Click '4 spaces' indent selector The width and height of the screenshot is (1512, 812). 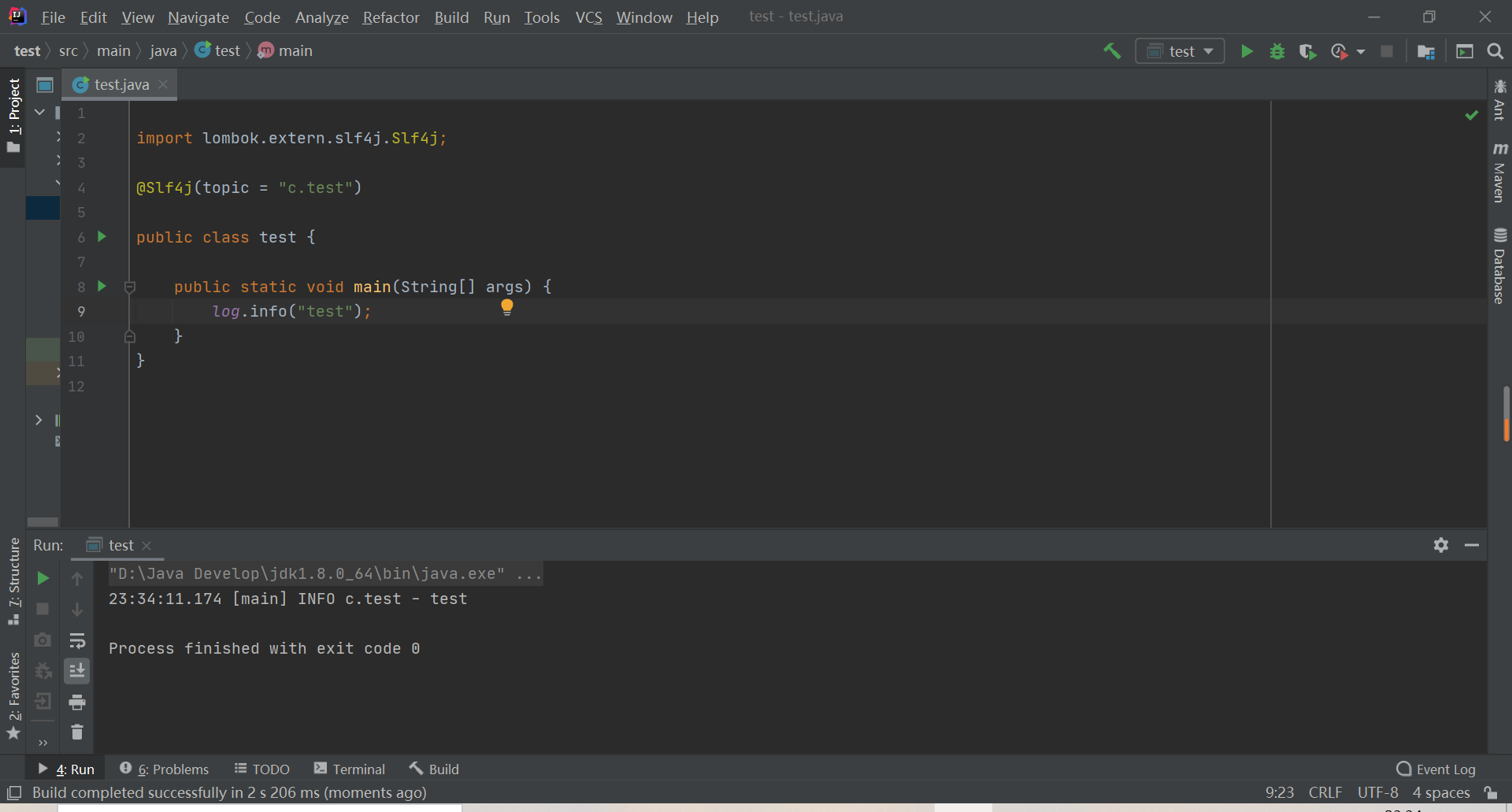[1441, 792]
